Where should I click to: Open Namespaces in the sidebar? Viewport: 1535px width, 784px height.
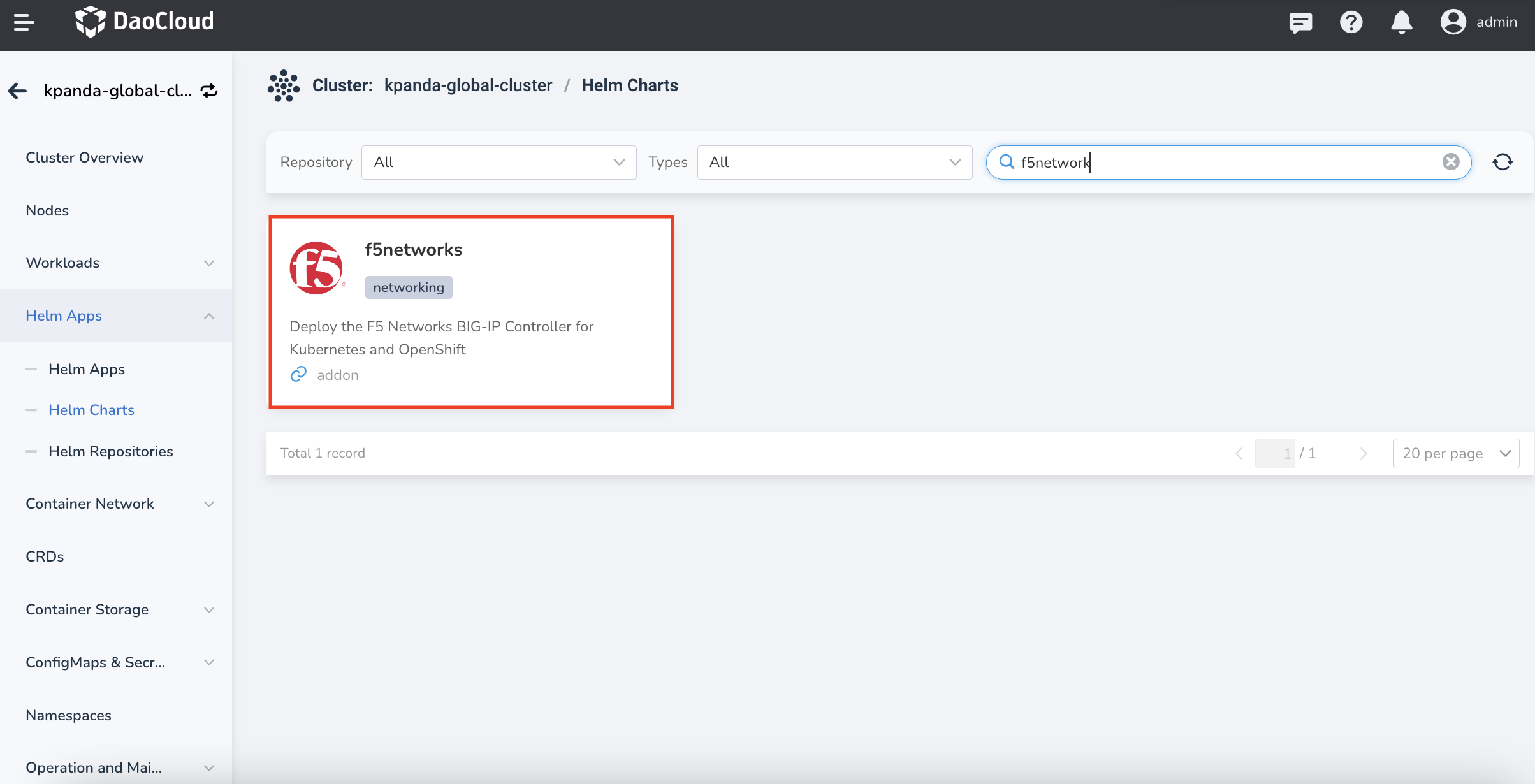(68, 715)
